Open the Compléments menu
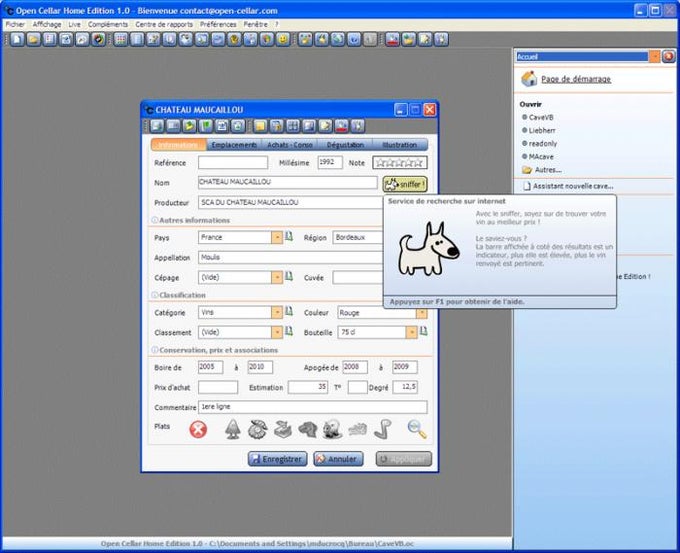 click(x=108, y=24)
